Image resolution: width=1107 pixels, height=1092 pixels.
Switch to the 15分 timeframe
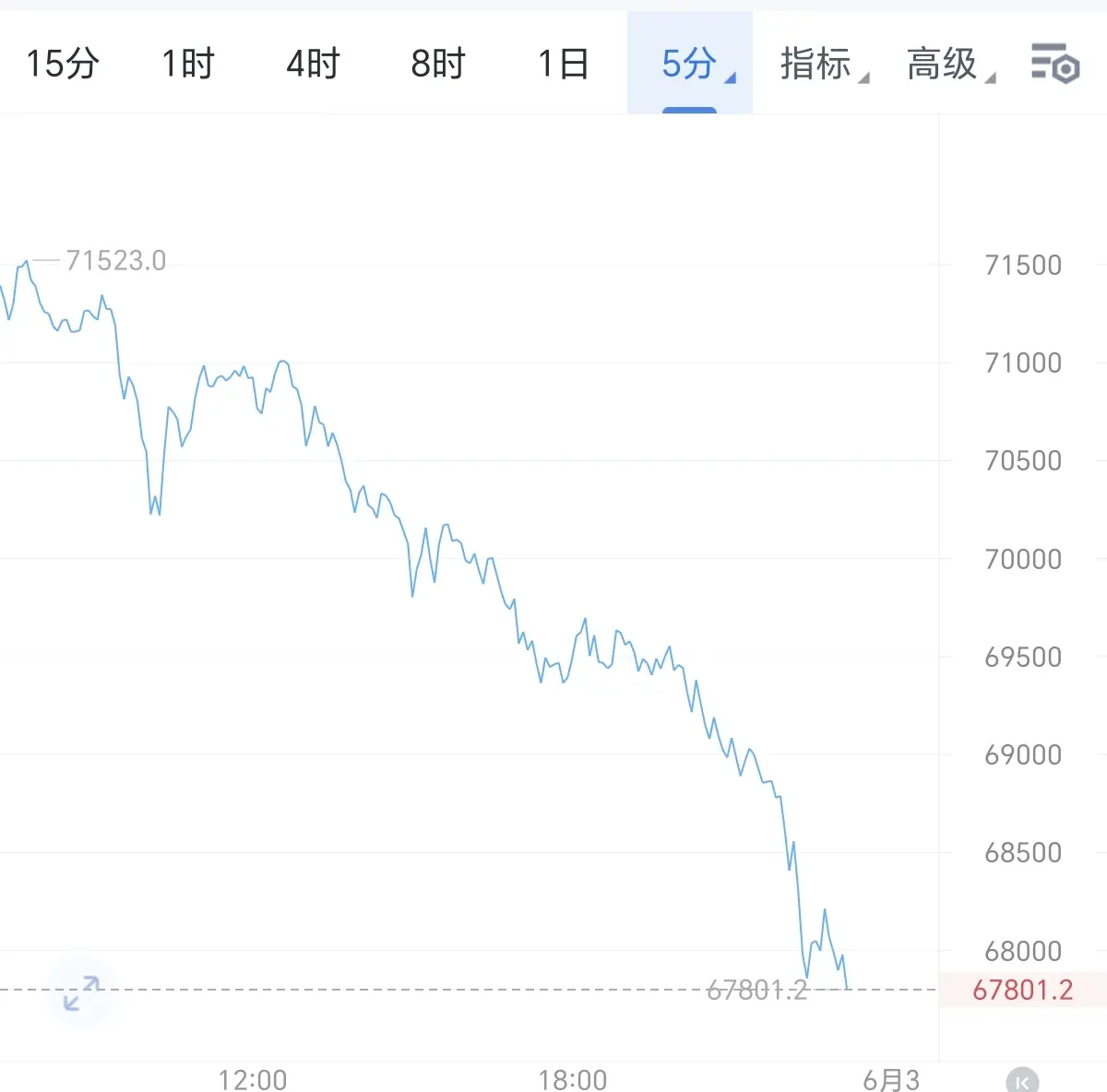(62, 64)
